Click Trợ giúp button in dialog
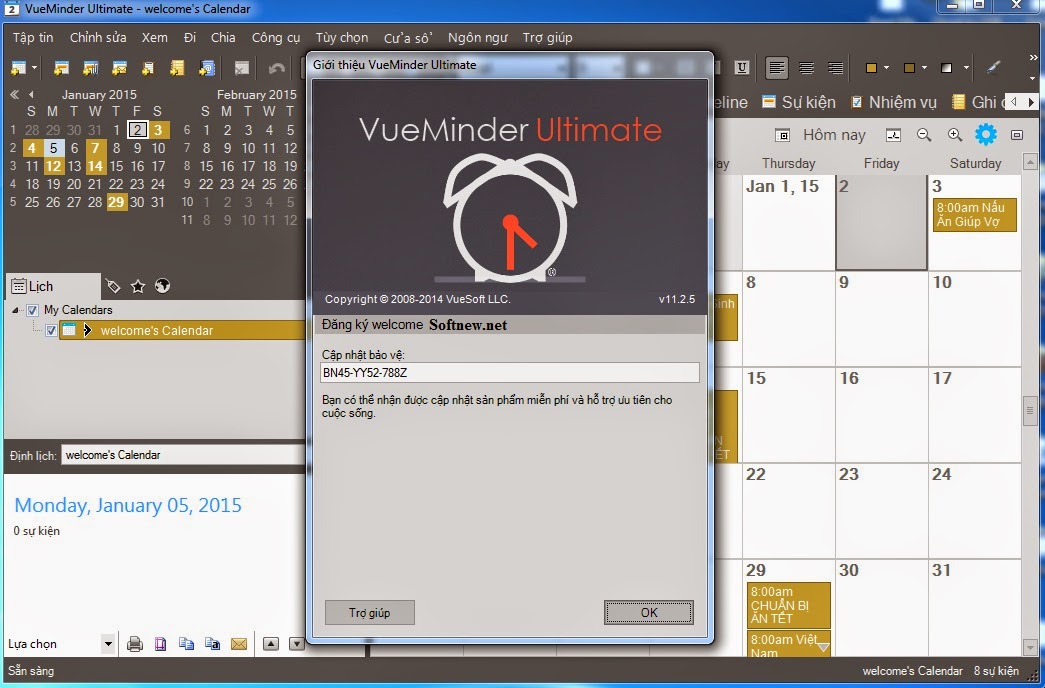 [x=370, y=613]
